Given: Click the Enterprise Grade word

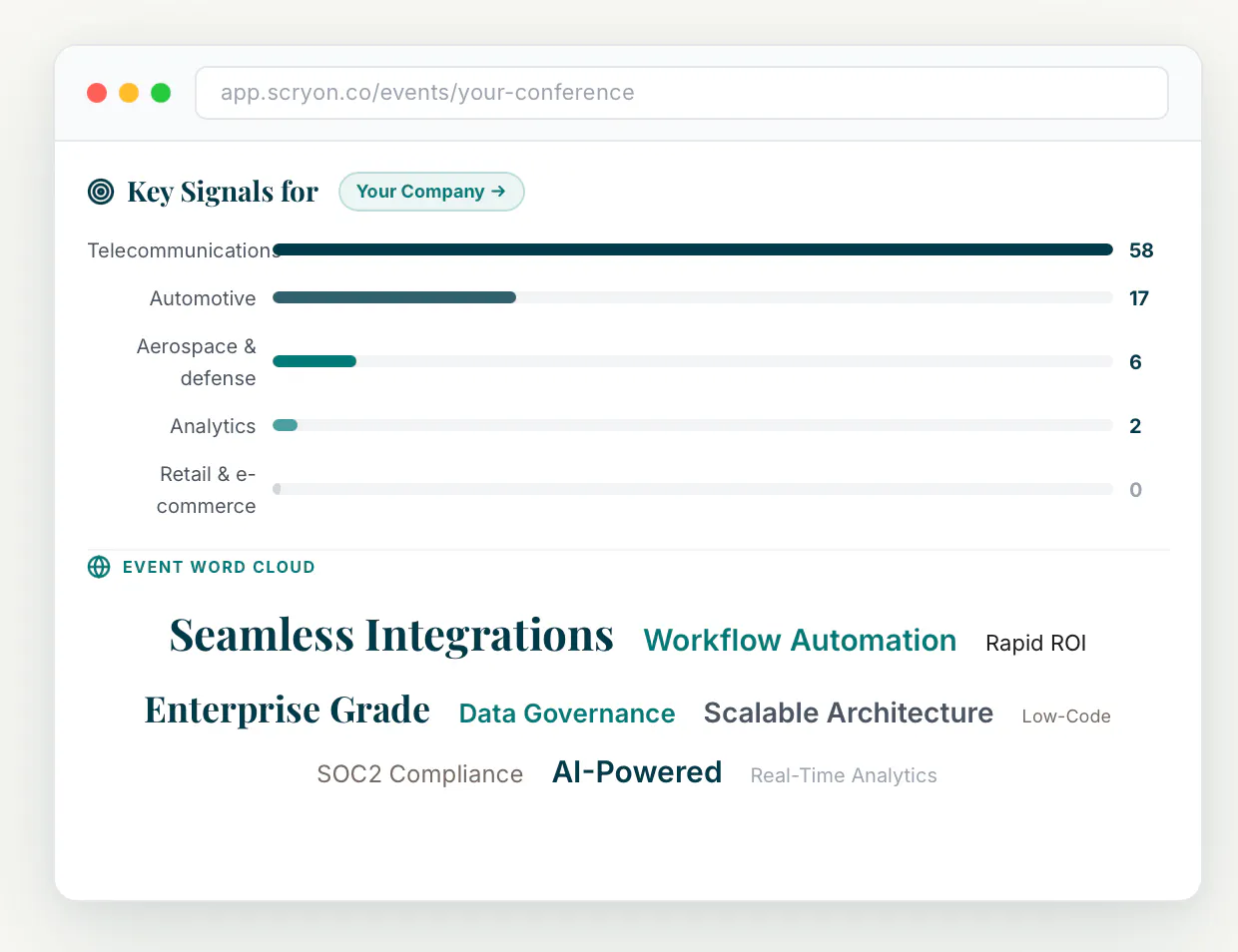Looking at the screenshot, I should point(288,710).
